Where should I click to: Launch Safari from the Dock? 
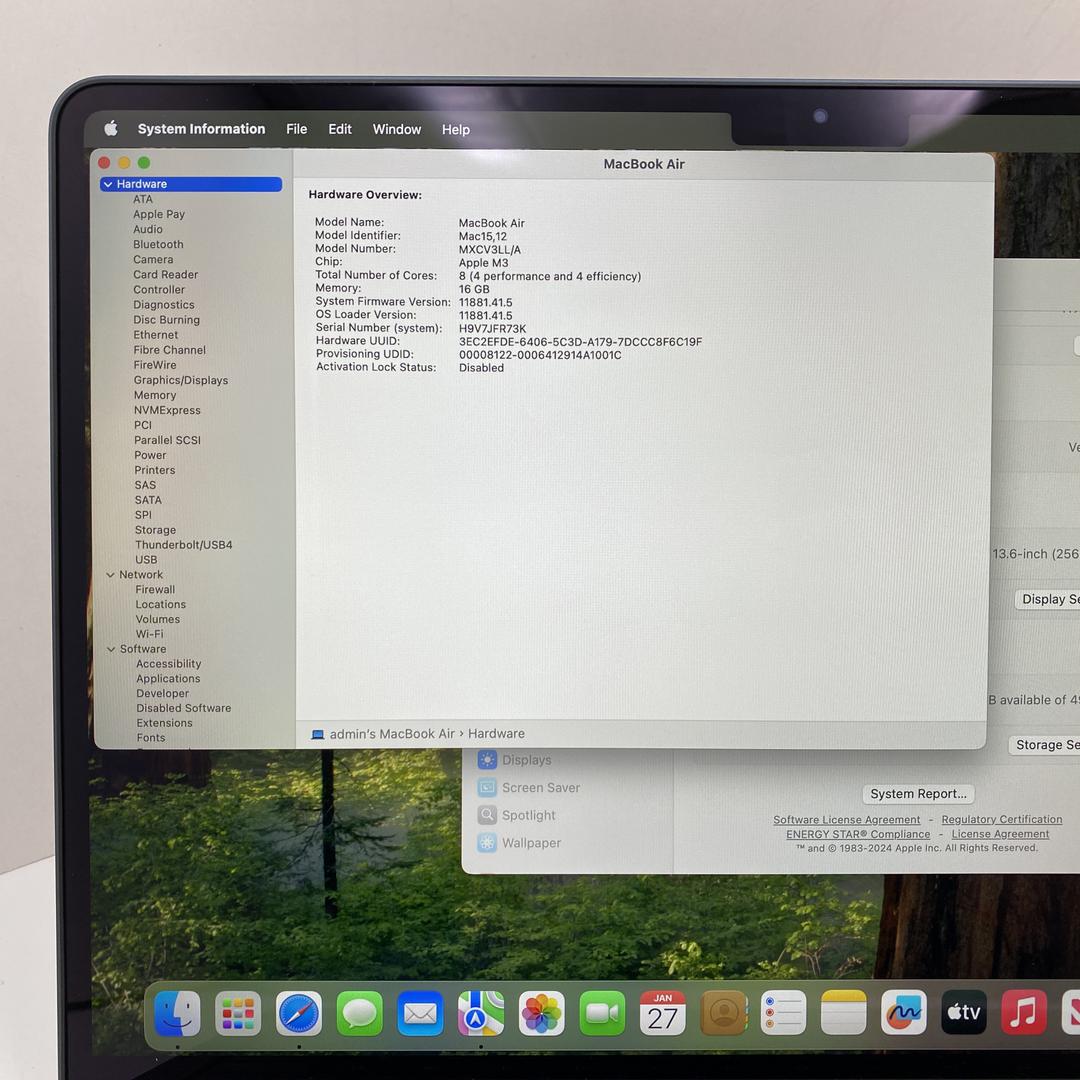(299, 1013)
